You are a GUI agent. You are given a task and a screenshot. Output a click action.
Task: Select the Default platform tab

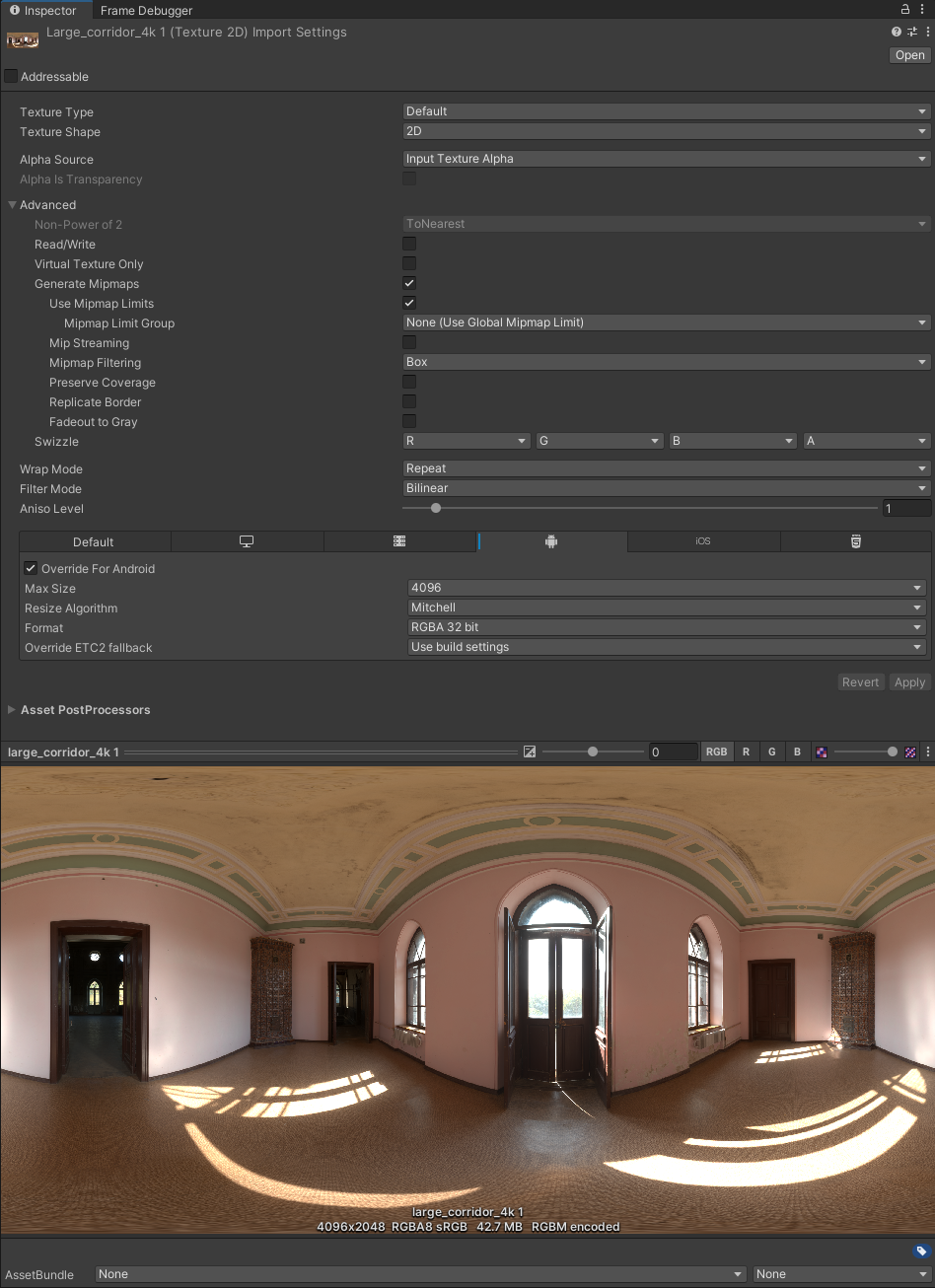(94, 541)
